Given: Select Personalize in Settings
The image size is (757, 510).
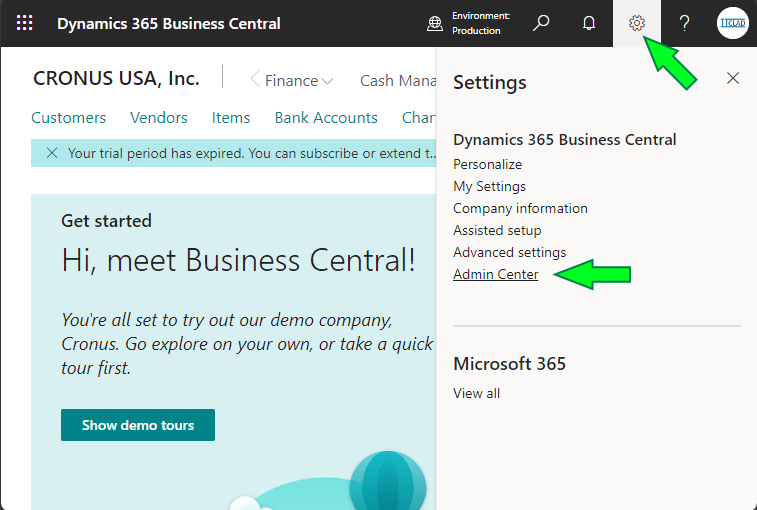Looking at the screenshot, I should (x=487, y=164).
